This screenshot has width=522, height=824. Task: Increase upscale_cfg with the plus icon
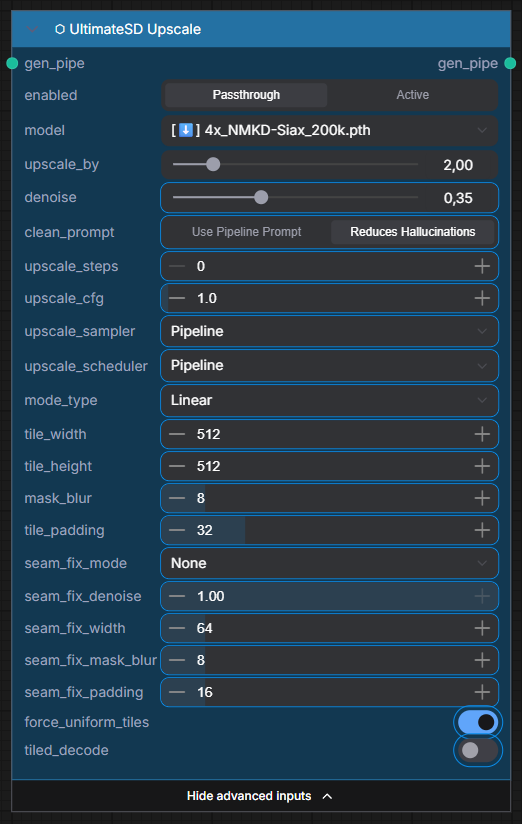coord(482,298)
